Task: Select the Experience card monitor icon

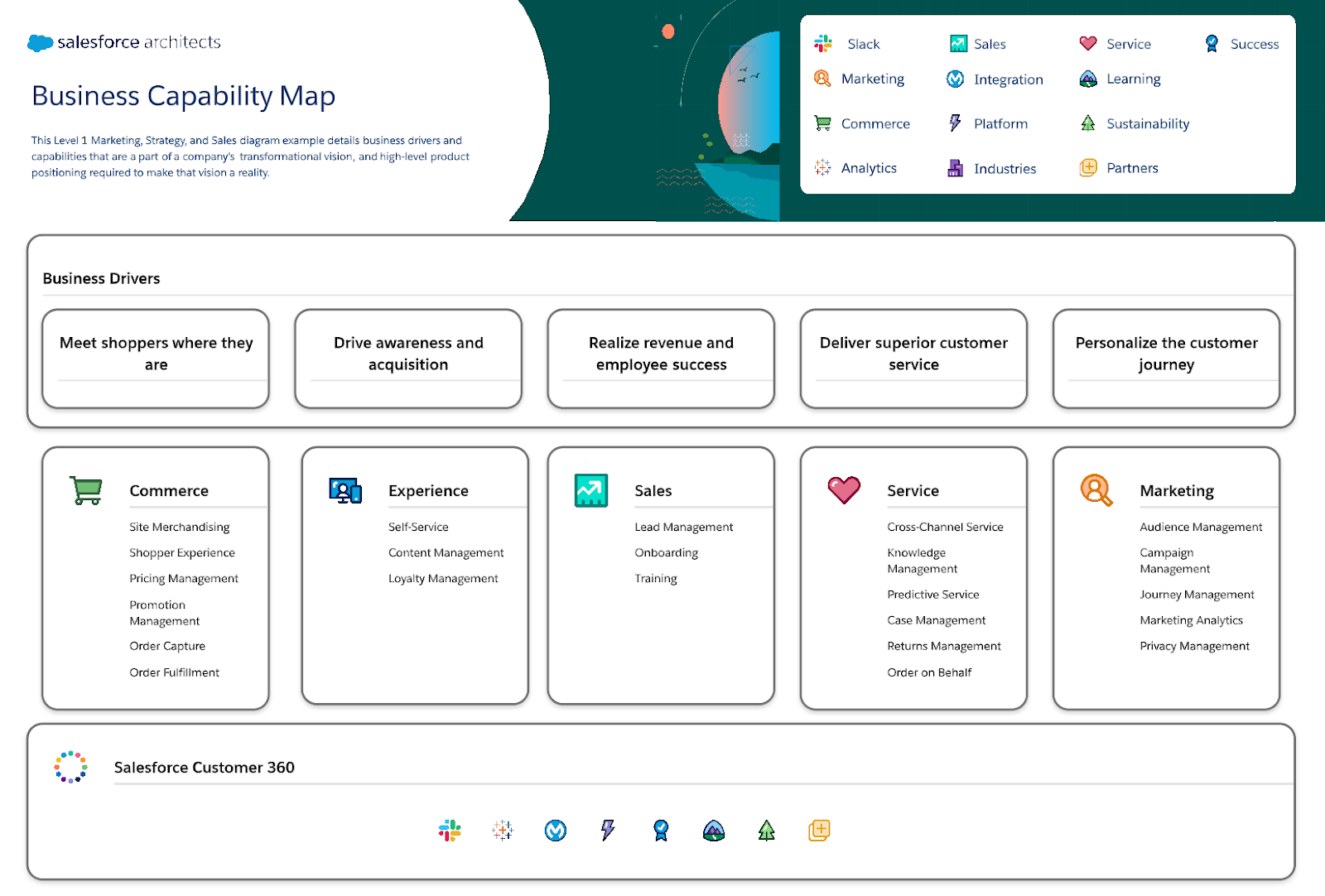Action: point(344,489)
